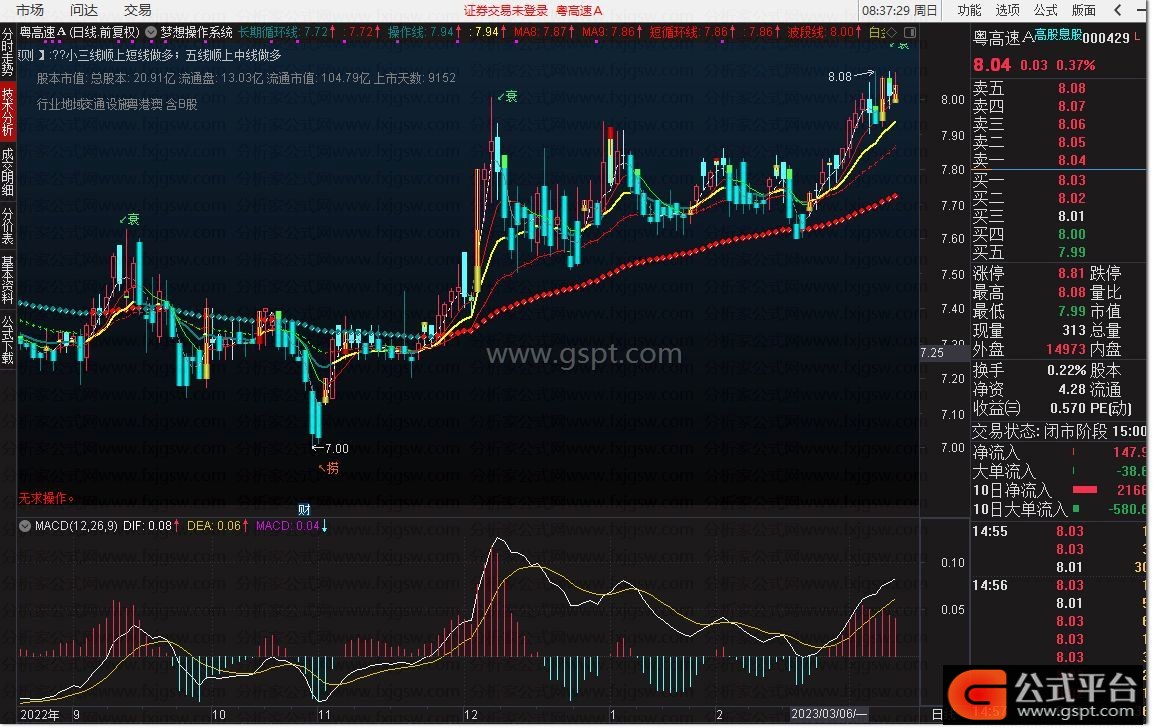Click the 粤高速A (日线.前复权) chart title

click(79, 32)
